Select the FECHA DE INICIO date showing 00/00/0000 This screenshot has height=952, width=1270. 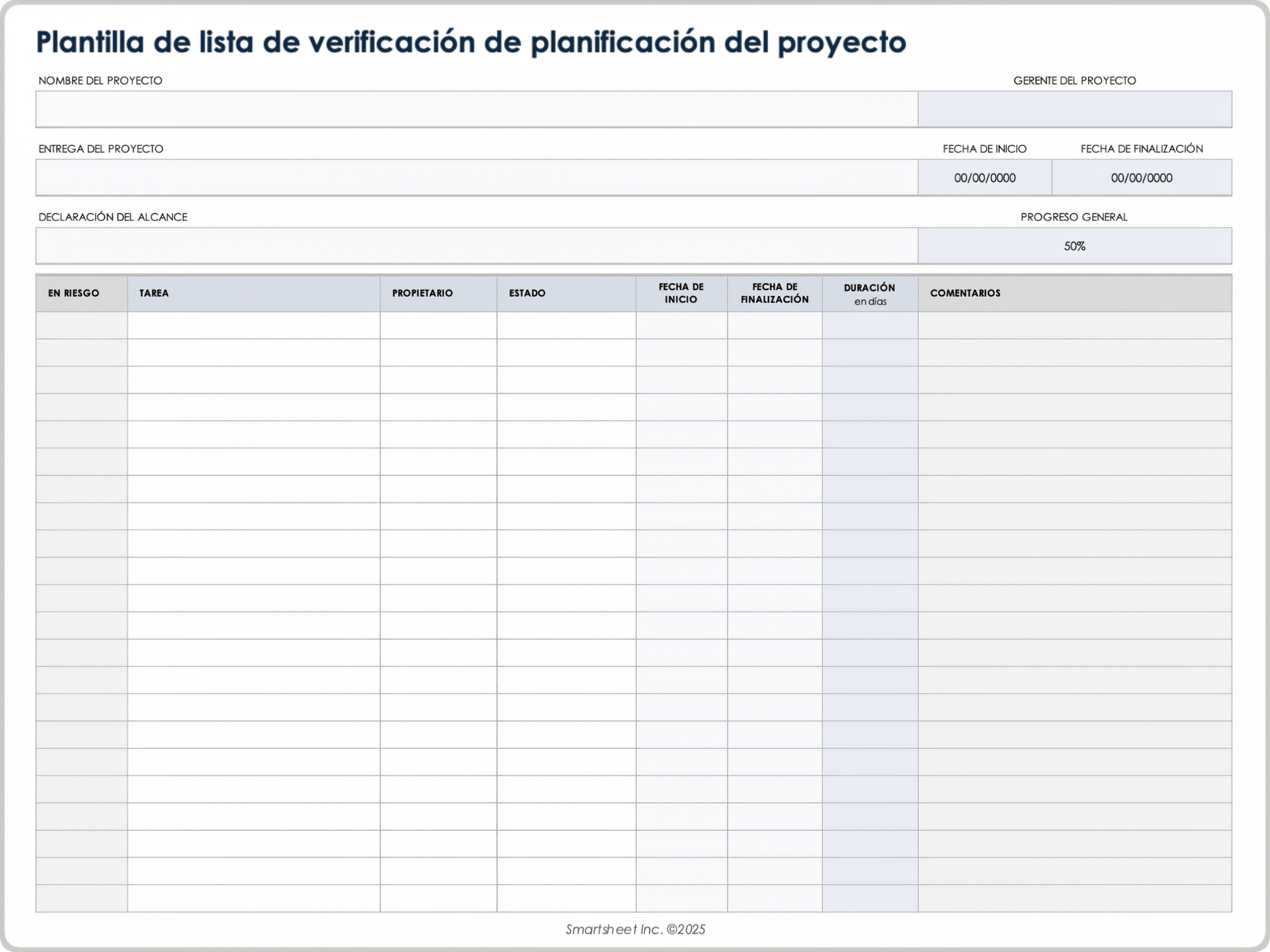tap(986, 177)
